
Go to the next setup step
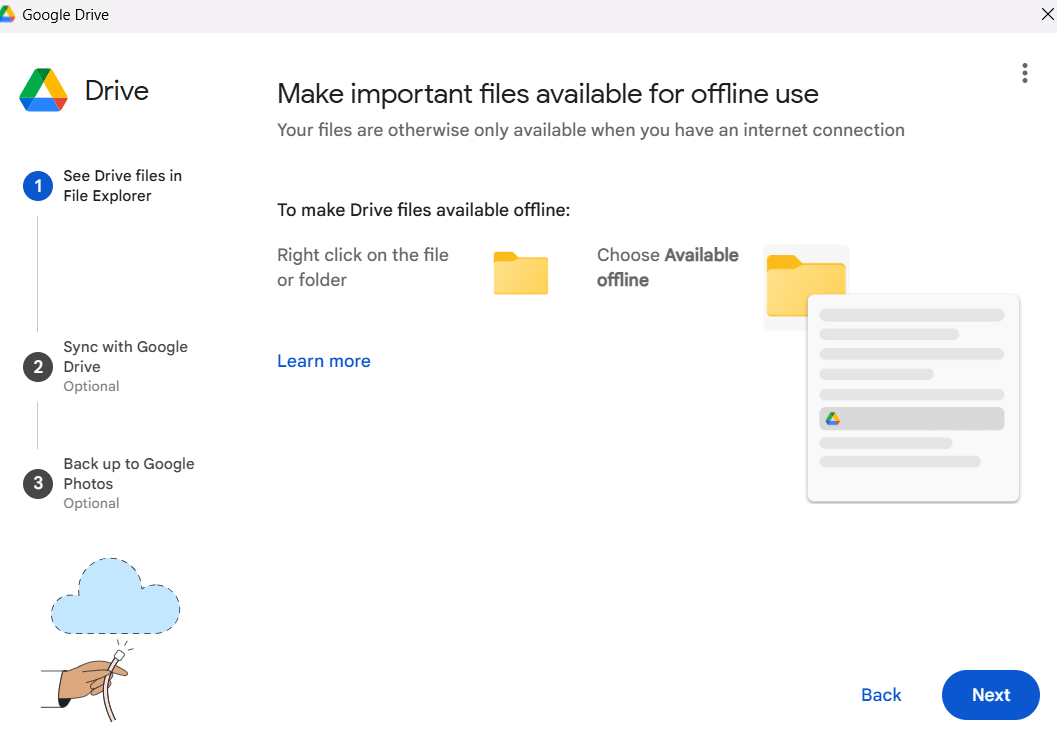[990, 694]
